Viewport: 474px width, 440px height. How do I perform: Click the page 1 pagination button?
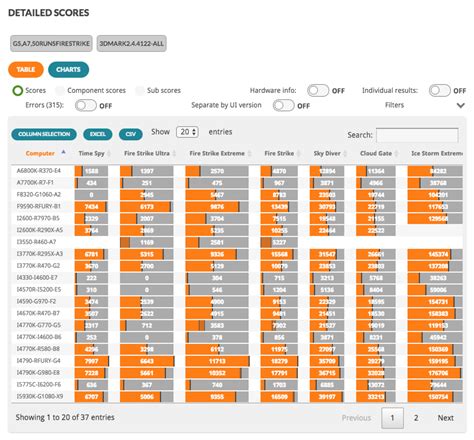pyautogui.click(x=392, y=418)
